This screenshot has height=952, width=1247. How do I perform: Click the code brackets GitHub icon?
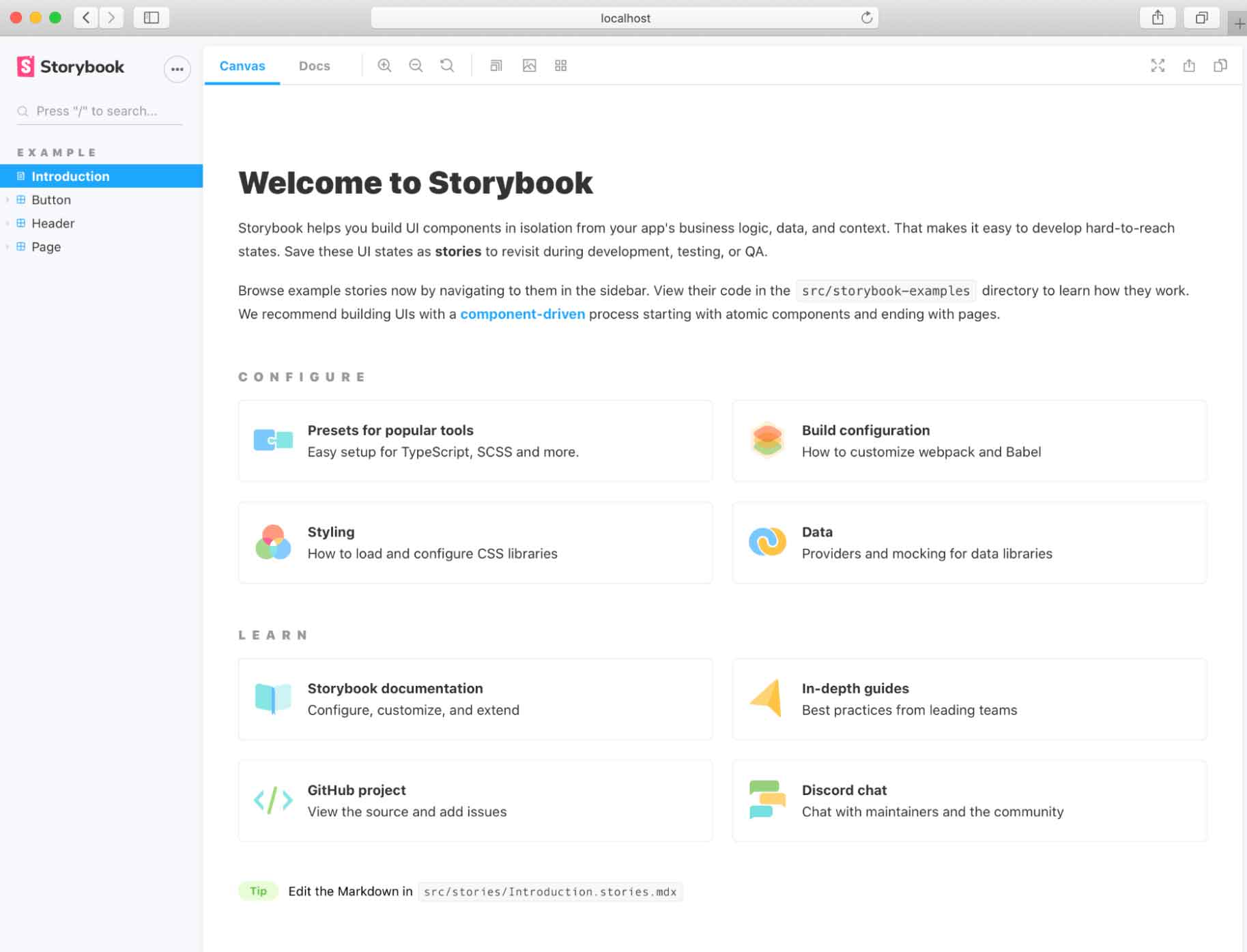coord(273,800)
